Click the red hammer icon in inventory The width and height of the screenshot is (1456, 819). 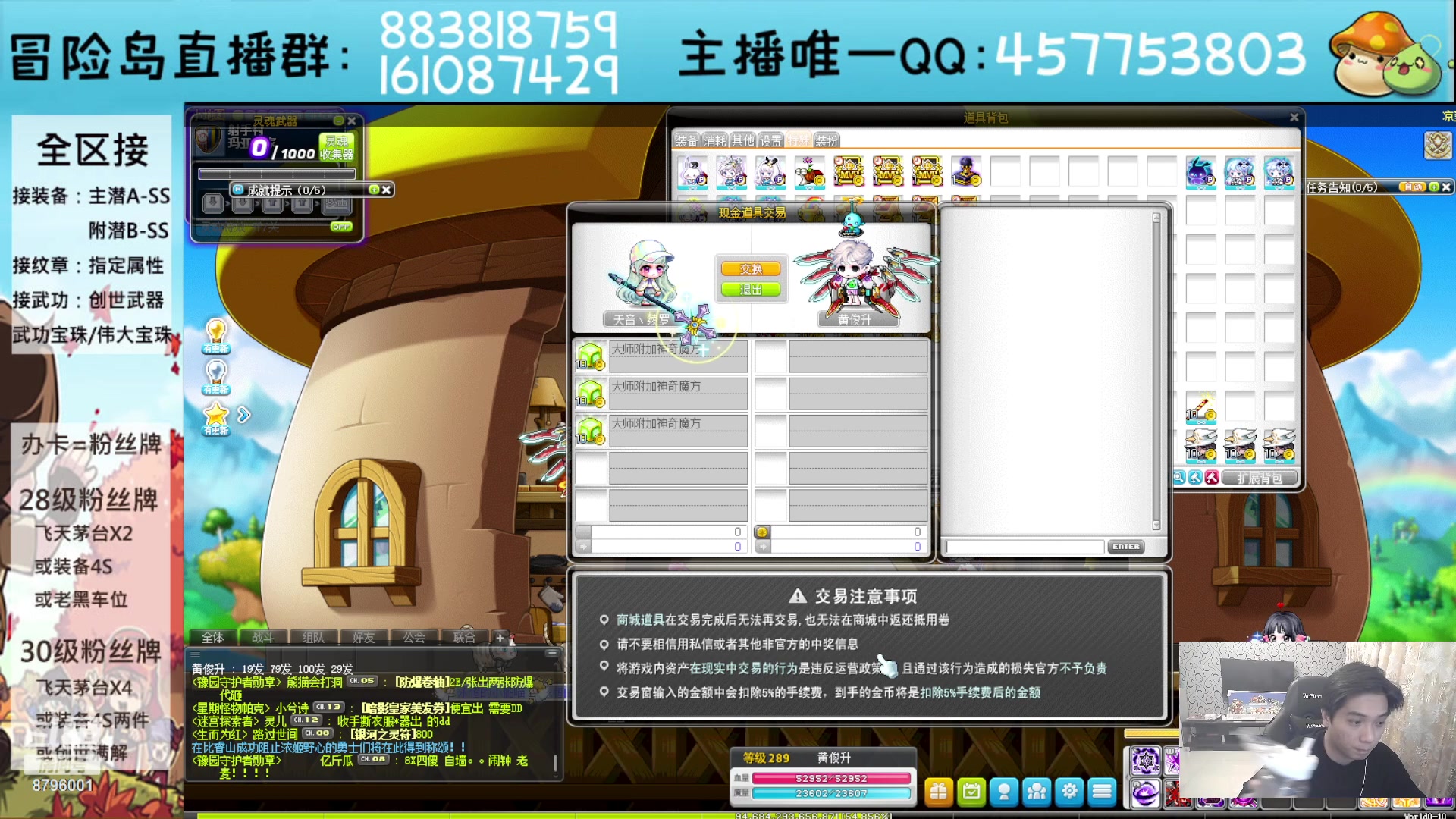point(1212,478)
